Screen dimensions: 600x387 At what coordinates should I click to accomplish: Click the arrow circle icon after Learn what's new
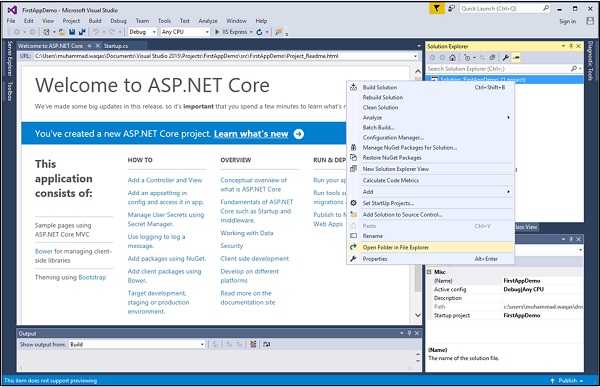pyautogui.click(x=299, y=134)
